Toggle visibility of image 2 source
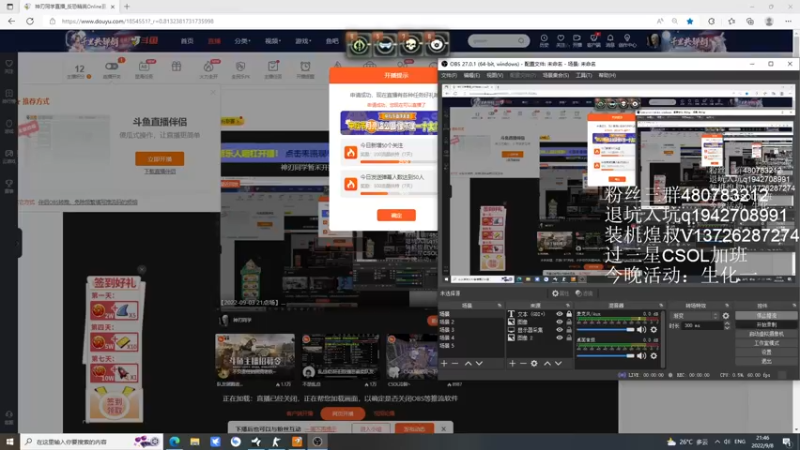This screenshot has height=450, width=800. click(x=559, y=338)
